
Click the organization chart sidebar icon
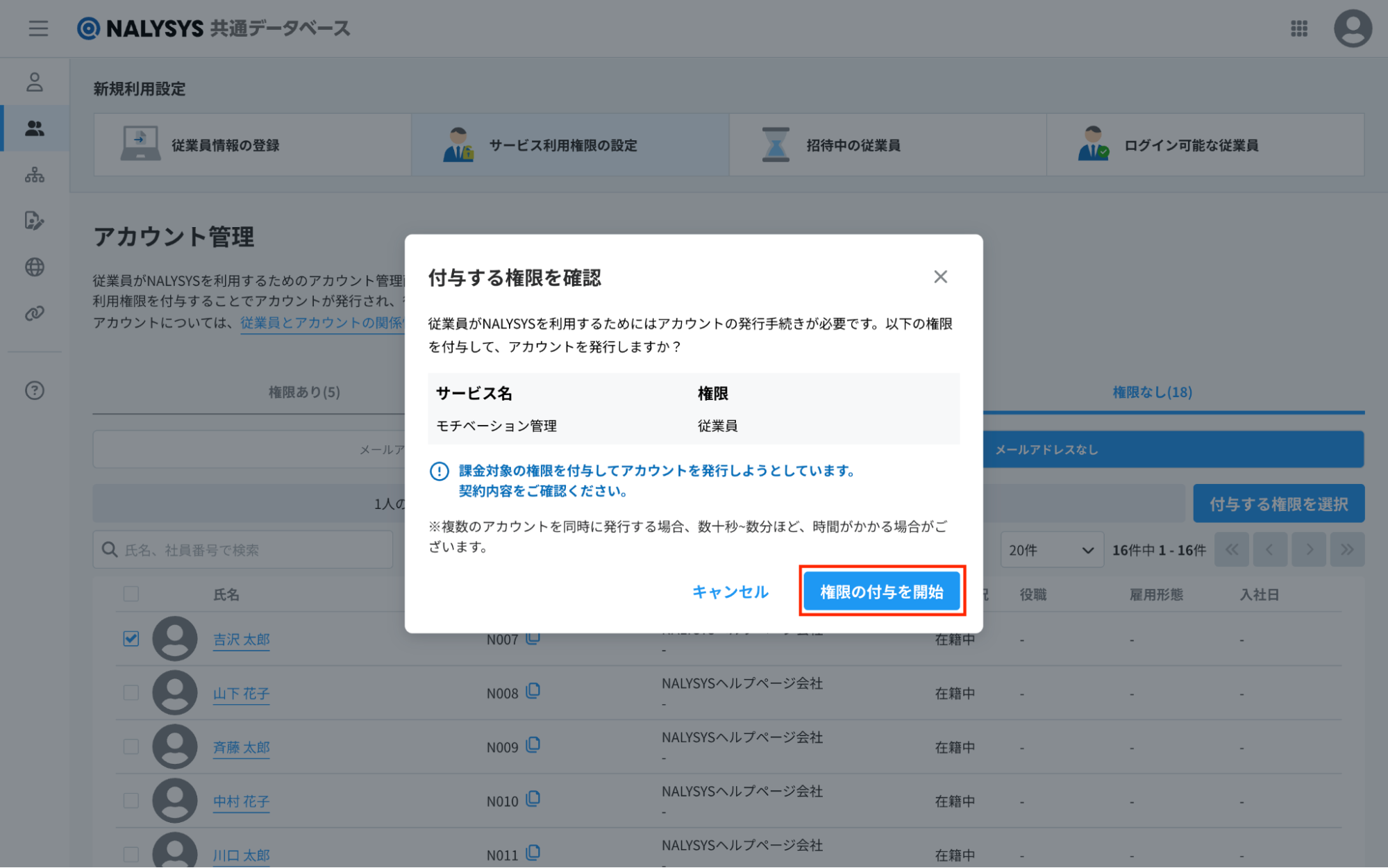pyautogui.click(x=34, y=175)
